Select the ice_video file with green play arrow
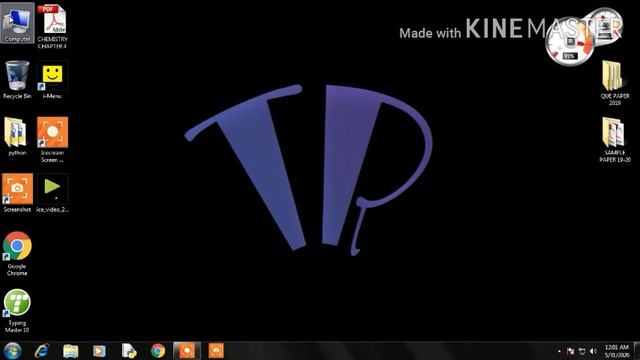This screenshot has height=360, width=640. point(52,193)
